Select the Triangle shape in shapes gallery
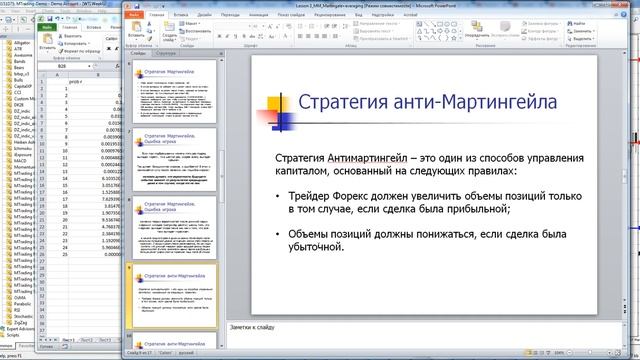This screenshot has height=360, width=640. 419,31
